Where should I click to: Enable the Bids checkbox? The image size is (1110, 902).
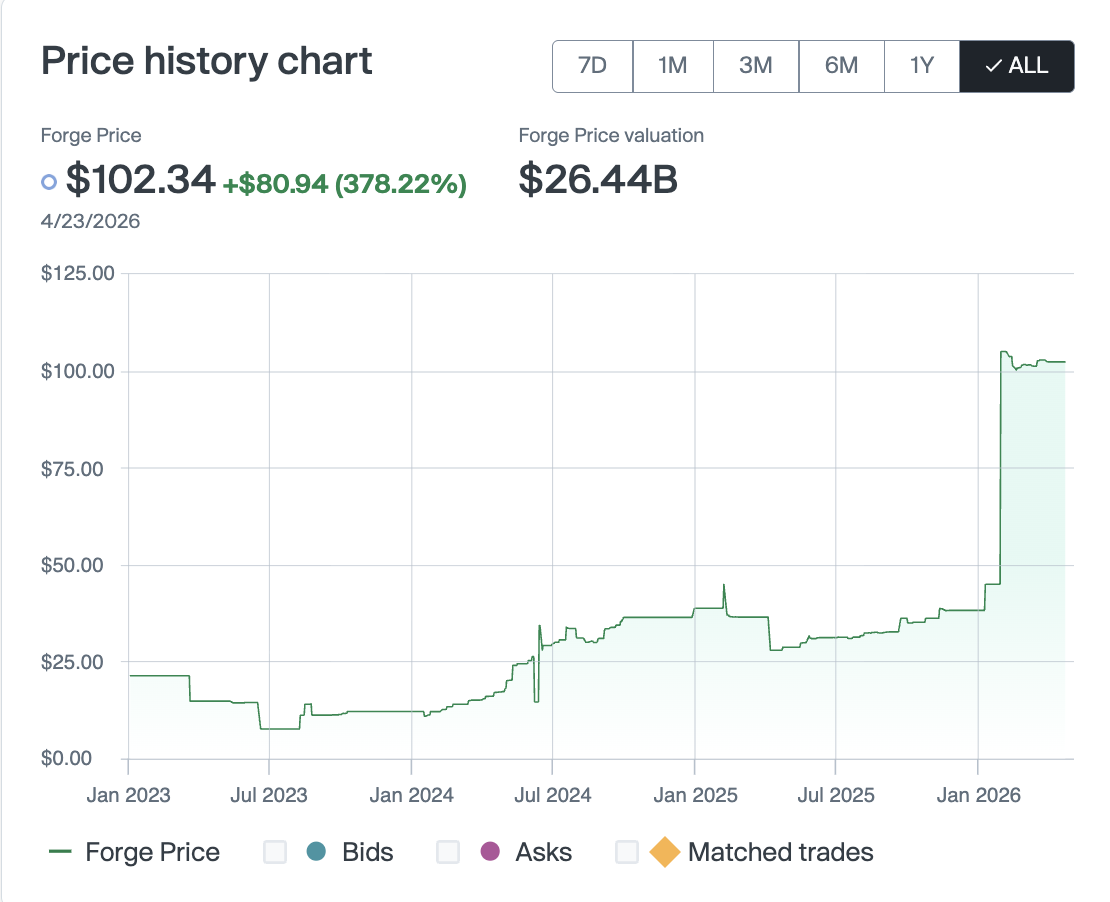click(x=274, y=852)
